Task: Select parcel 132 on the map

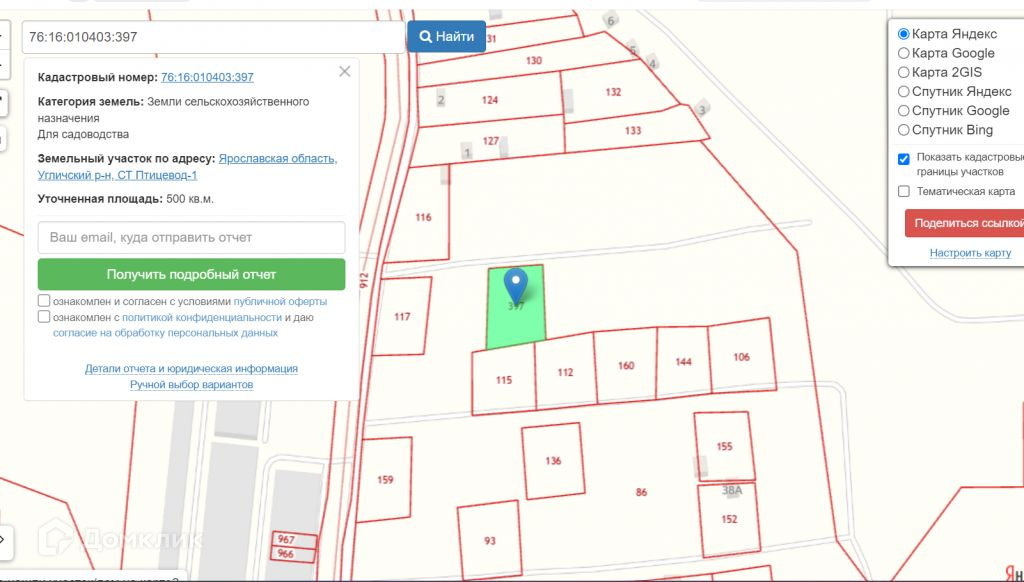Action: 613,92
